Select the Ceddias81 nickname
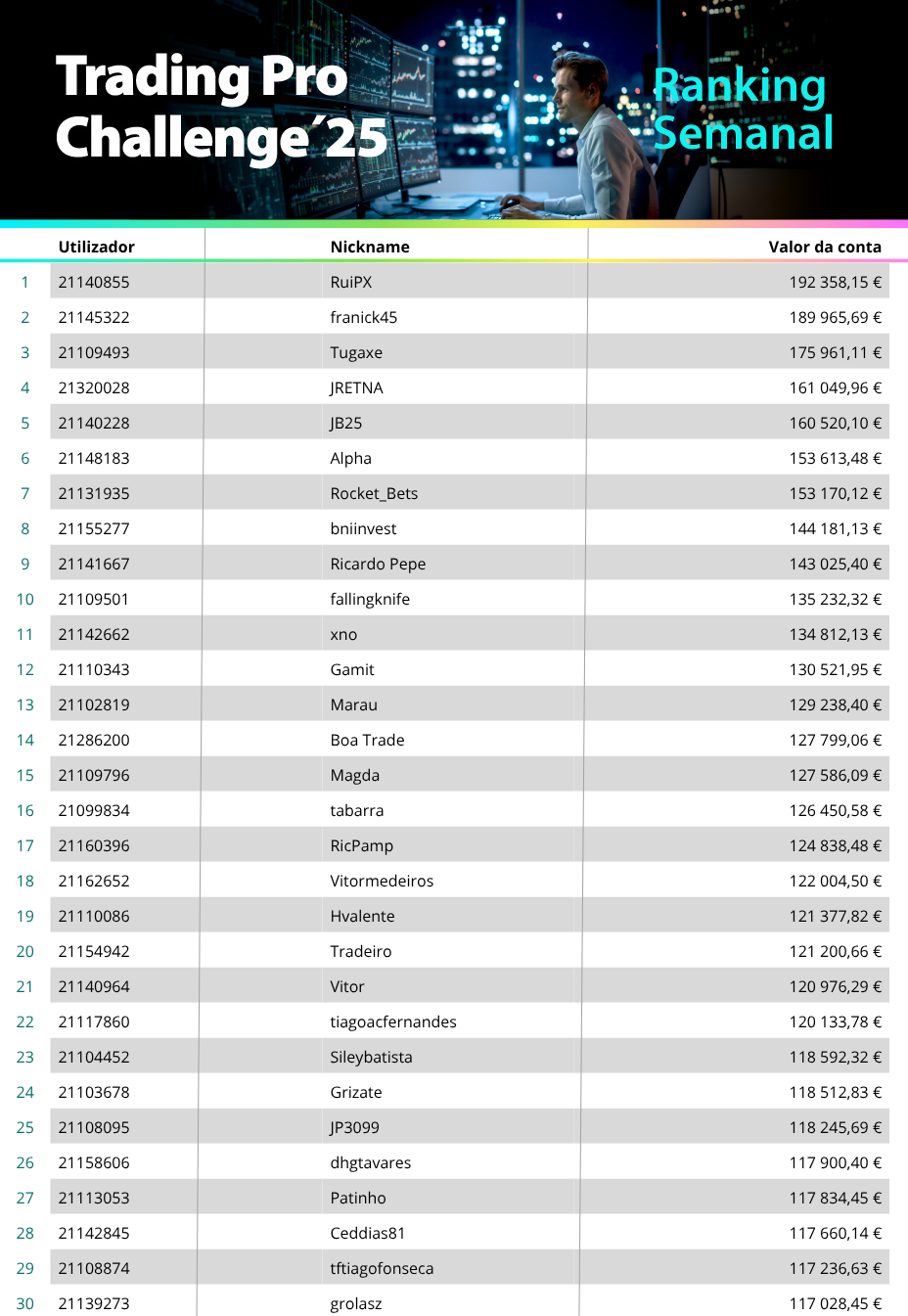The height and width of the screenshot is (1316, 908). [367, 1233]
